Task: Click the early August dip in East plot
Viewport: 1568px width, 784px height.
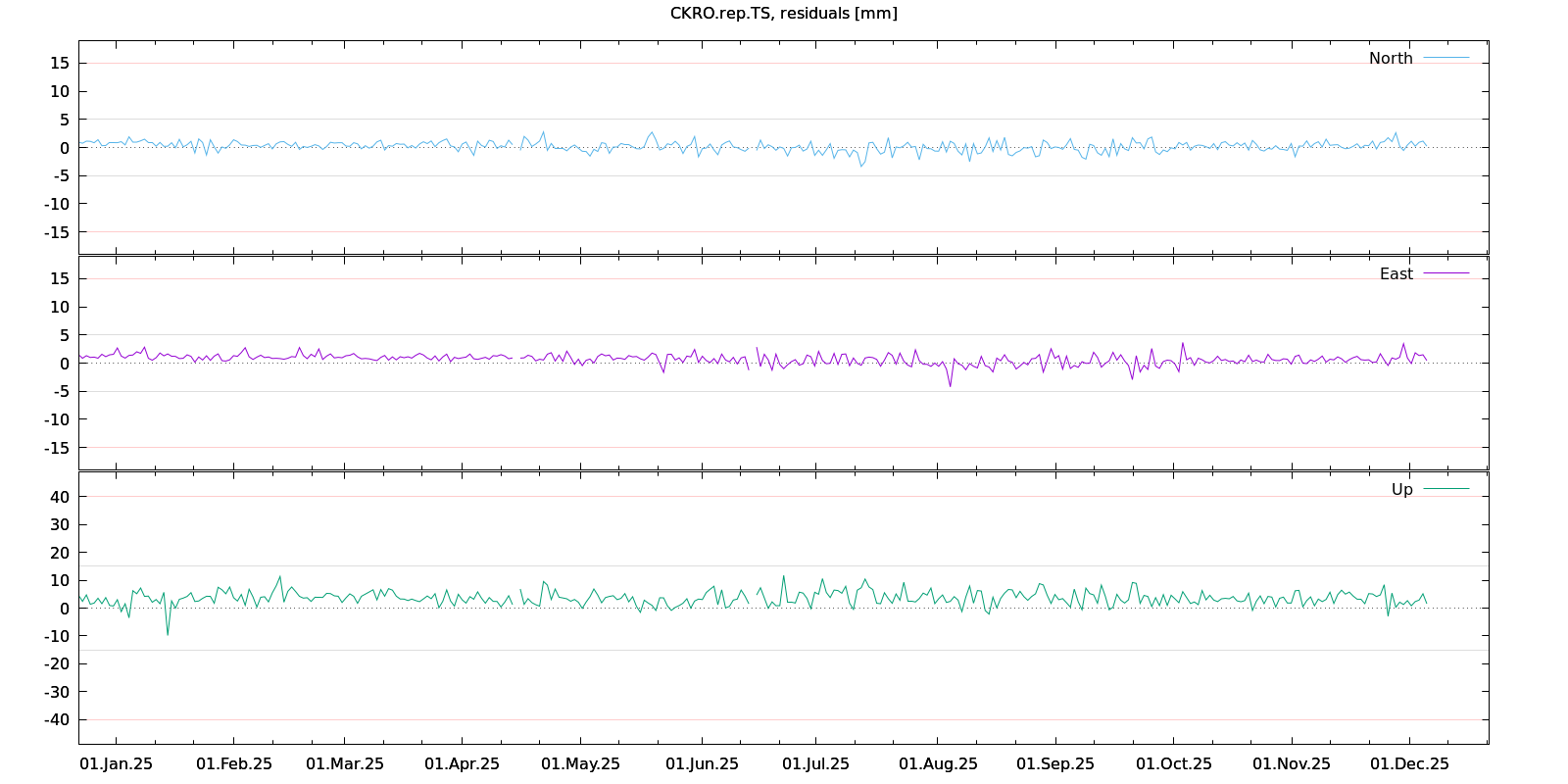Action: [950, 385]
